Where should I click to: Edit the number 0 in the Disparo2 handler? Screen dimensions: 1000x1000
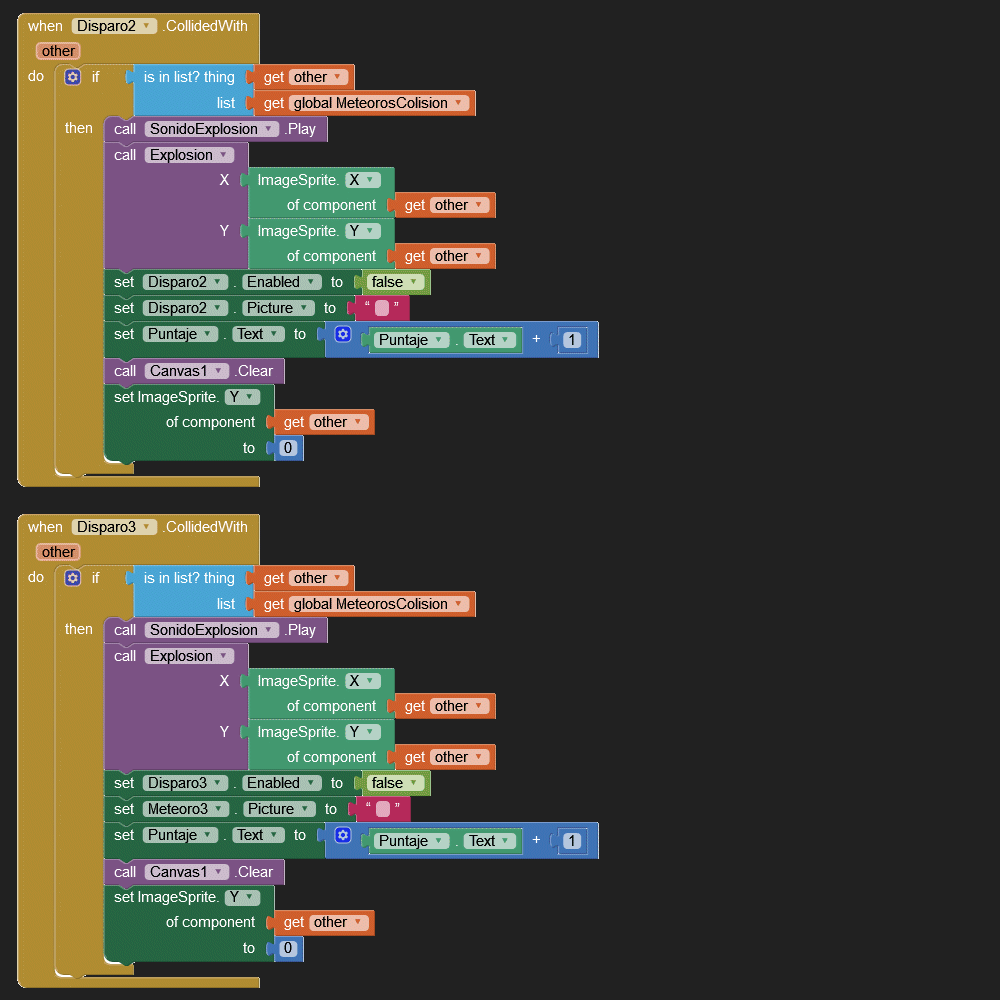(288, 448)
